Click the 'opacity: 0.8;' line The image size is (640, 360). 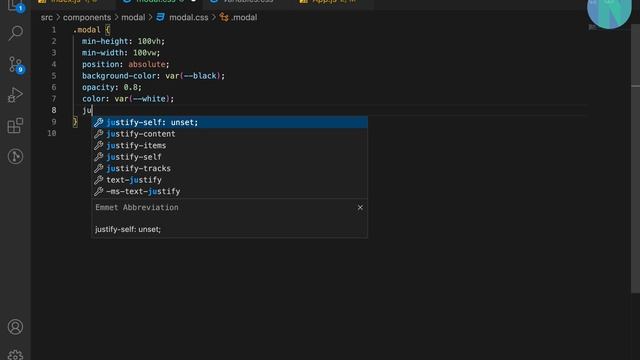[111, 87]
